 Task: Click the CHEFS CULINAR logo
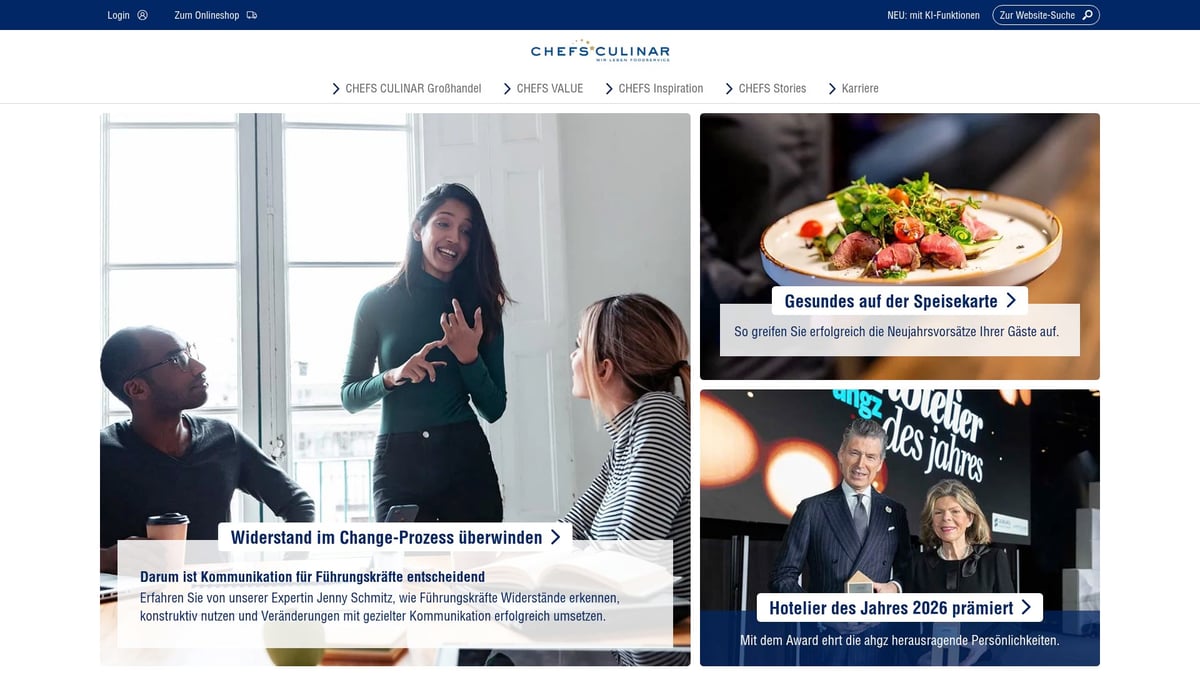click(600, 53)
